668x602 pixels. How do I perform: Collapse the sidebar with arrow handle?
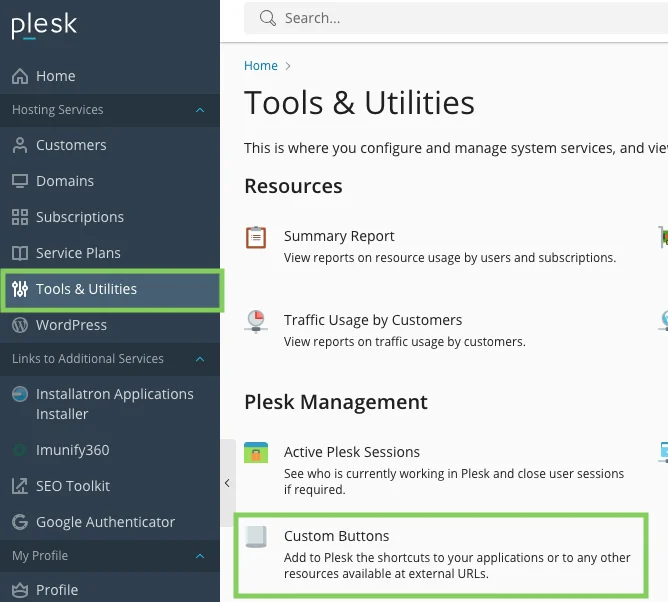pos(227,483)
